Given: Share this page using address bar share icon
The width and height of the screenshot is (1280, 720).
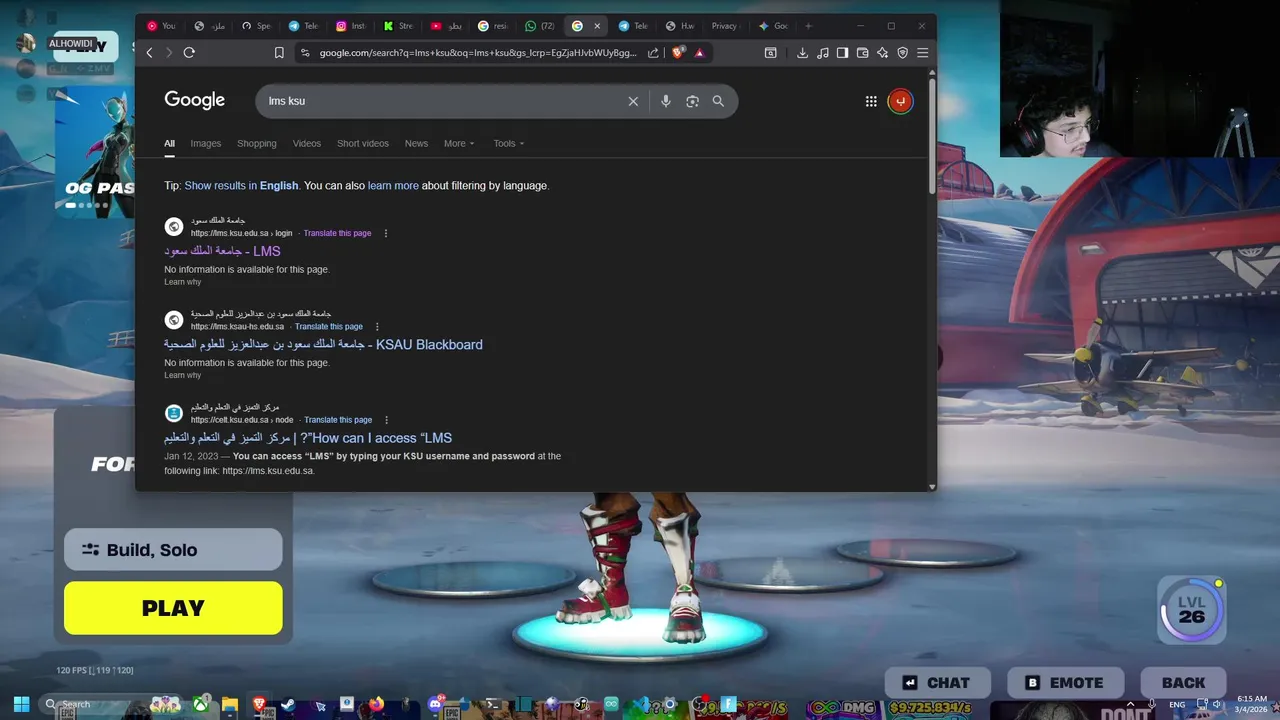Looking at the screenshot, I should 653,53.
